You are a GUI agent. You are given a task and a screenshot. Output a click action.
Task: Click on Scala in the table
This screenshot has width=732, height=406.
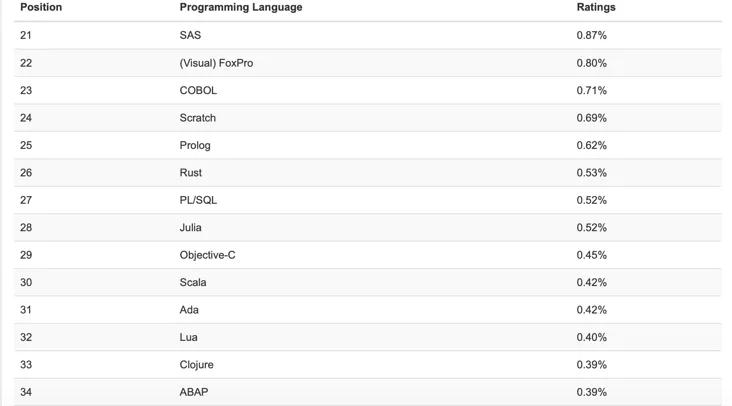pos(193,282)
